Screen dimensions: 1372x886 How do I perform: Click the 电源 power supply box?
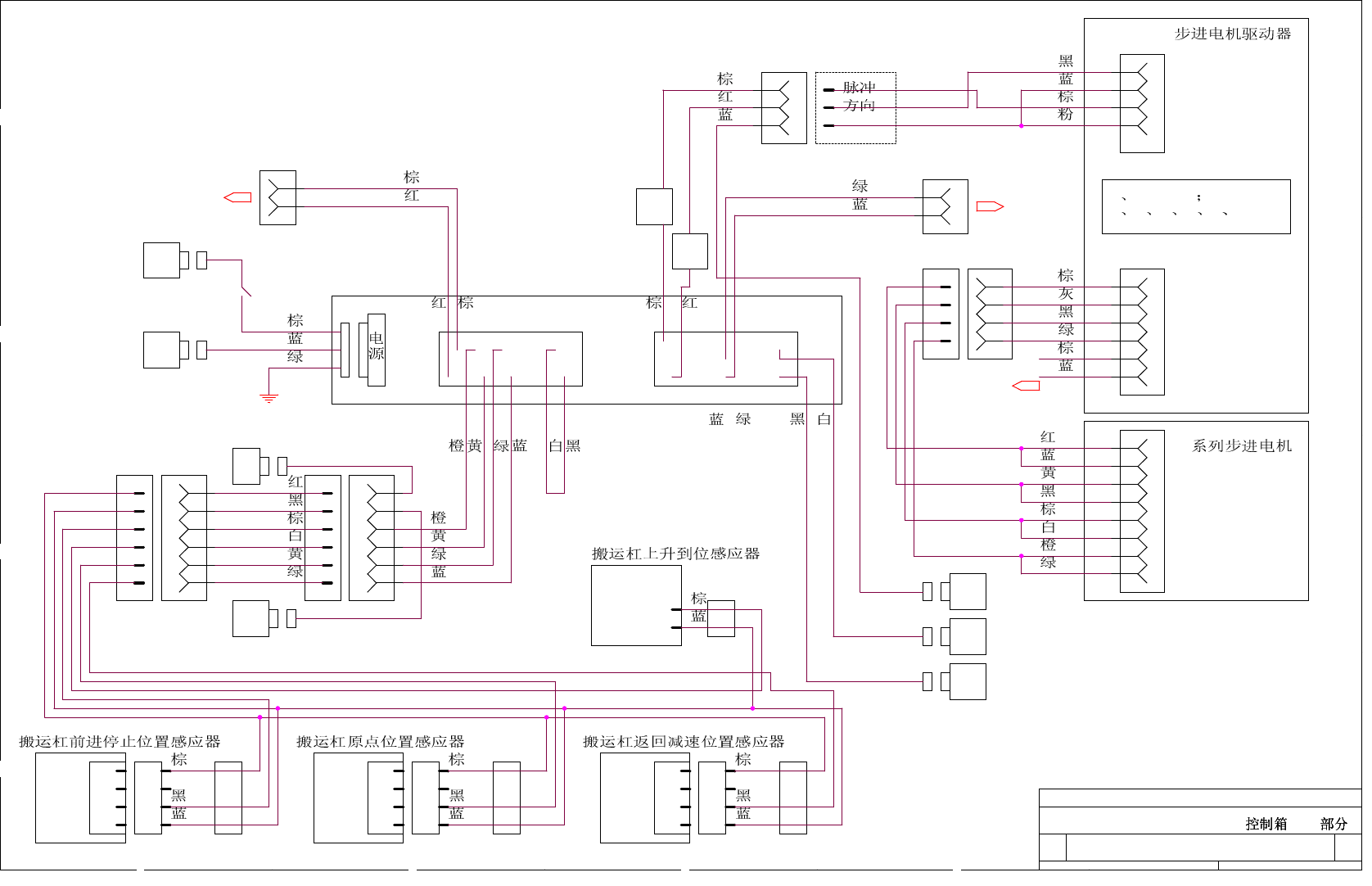(377, 350)
